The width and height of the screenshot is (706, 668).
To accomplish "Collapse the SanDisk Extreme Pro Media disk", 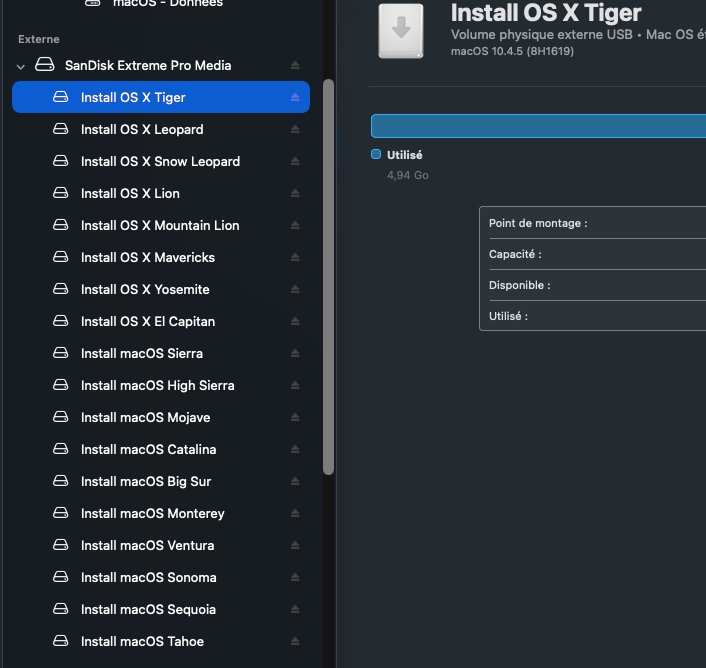I will point(20,67).
